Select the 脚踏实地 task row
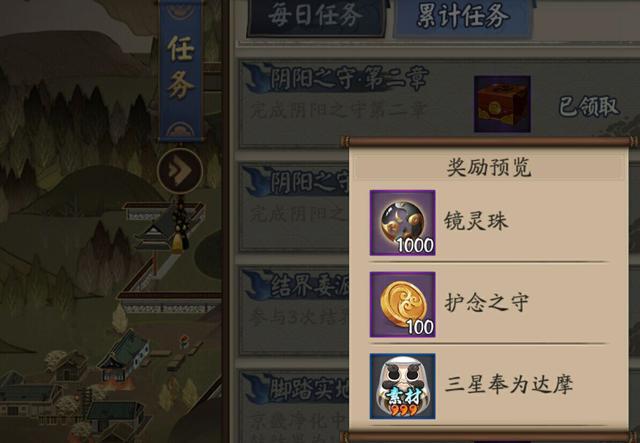 tap(294, 406)
